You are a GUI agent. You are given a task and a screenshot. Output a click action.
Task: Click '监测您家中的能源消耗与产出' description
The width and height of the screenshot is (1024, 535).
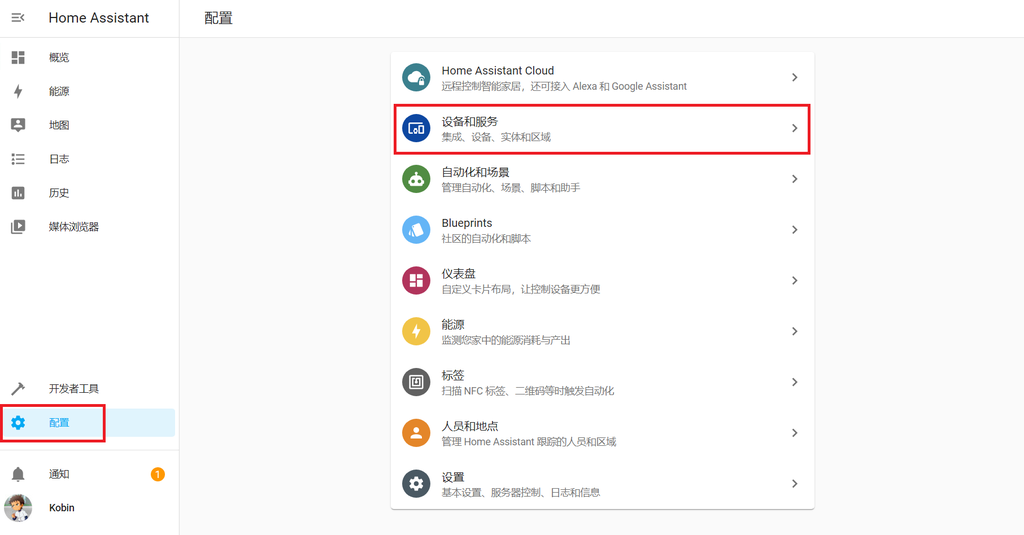[x=505, y=340]
